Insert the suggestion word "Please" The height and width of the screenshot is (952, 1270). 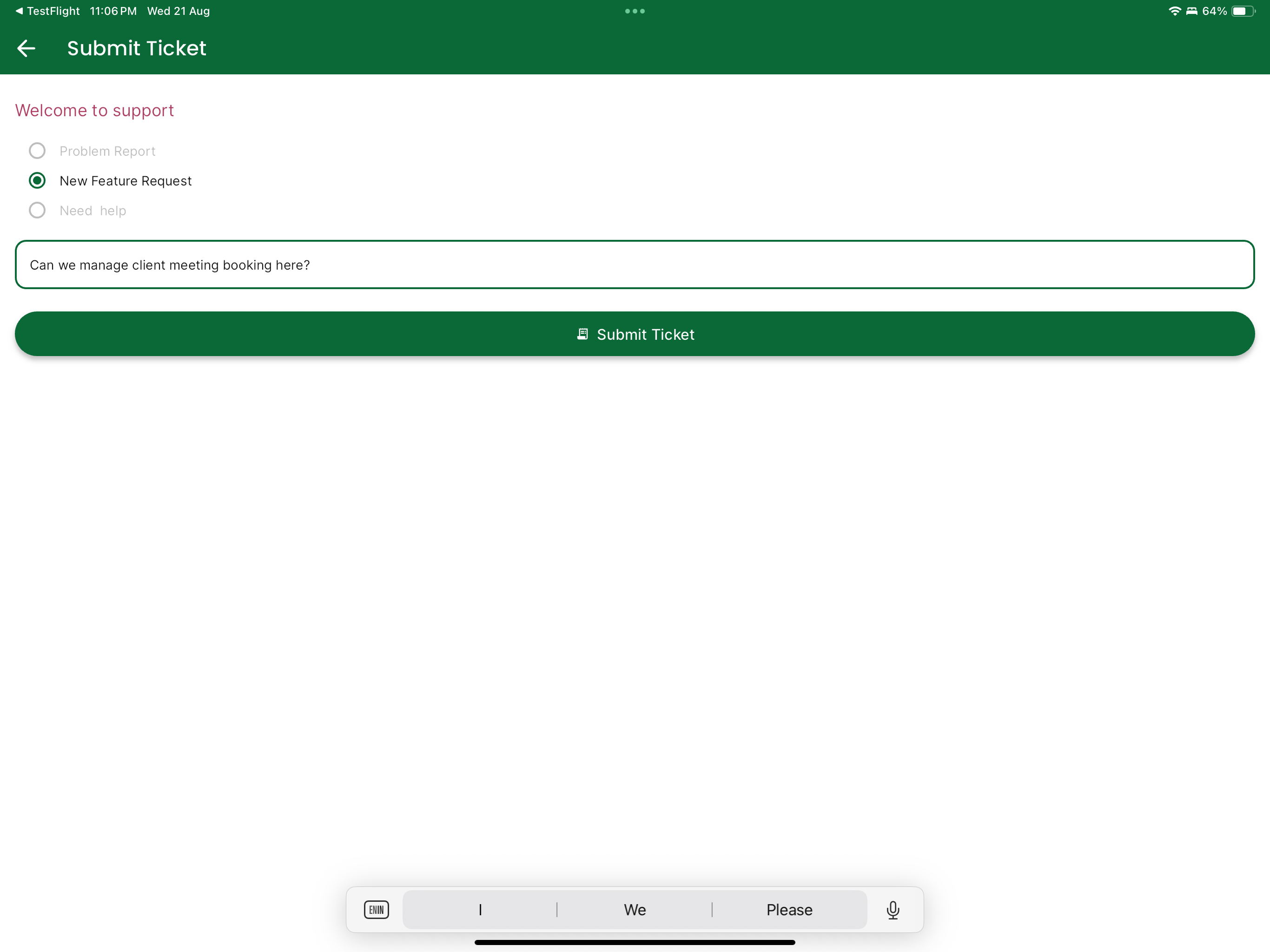tap(789, 910)
